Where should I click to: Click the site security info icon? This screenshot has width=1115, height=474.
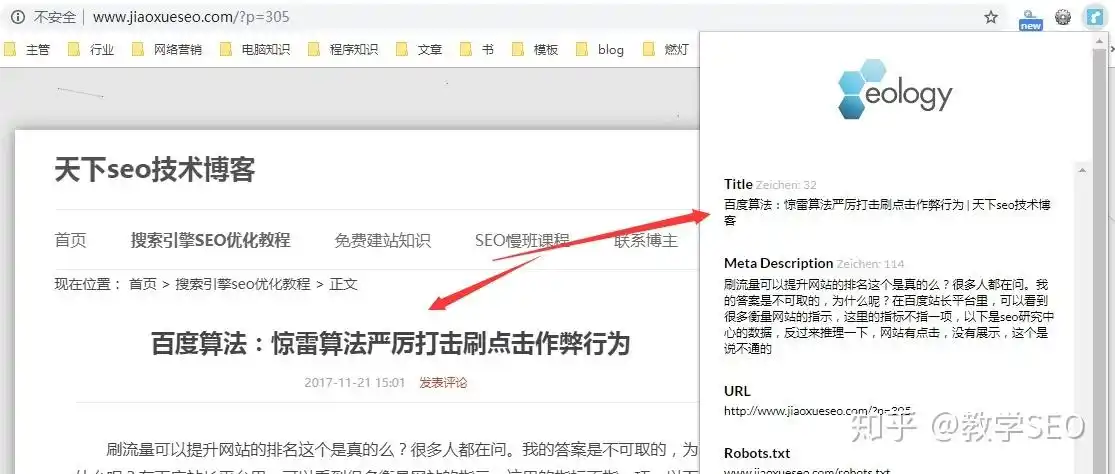point(17,16)
